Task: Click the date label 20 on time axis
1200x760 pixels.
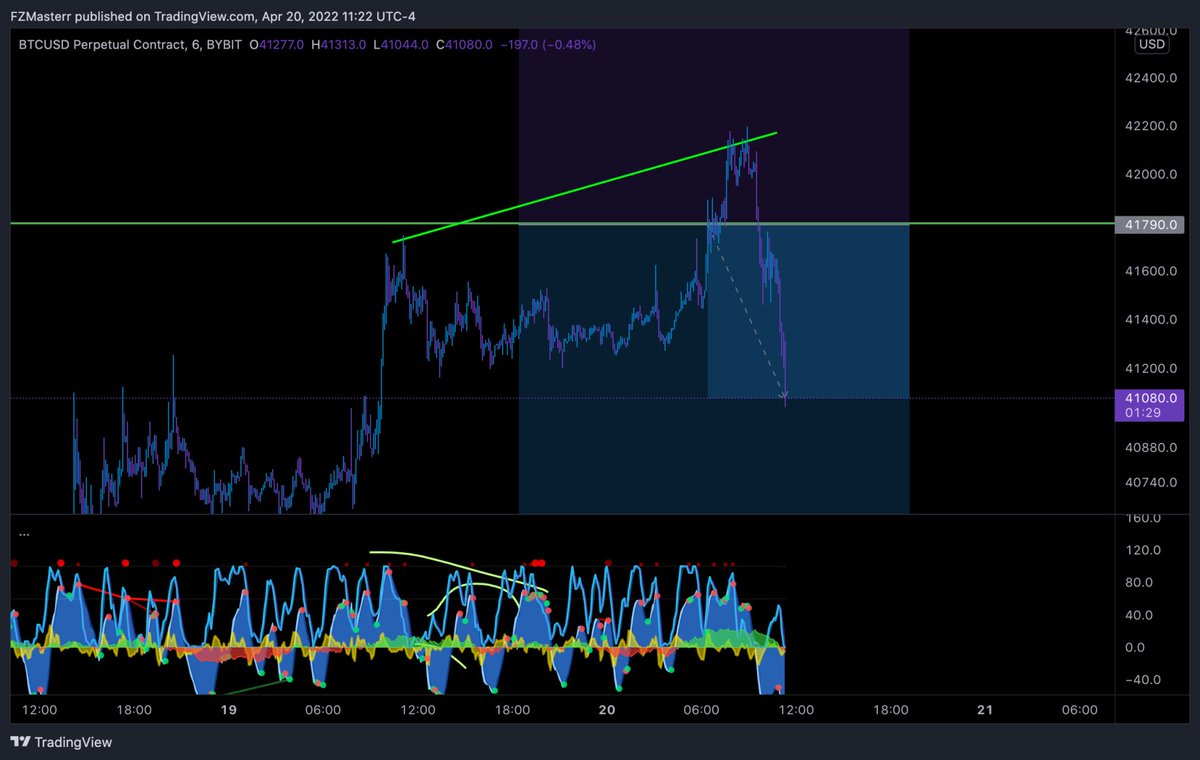Action: (x=606, y=710)
